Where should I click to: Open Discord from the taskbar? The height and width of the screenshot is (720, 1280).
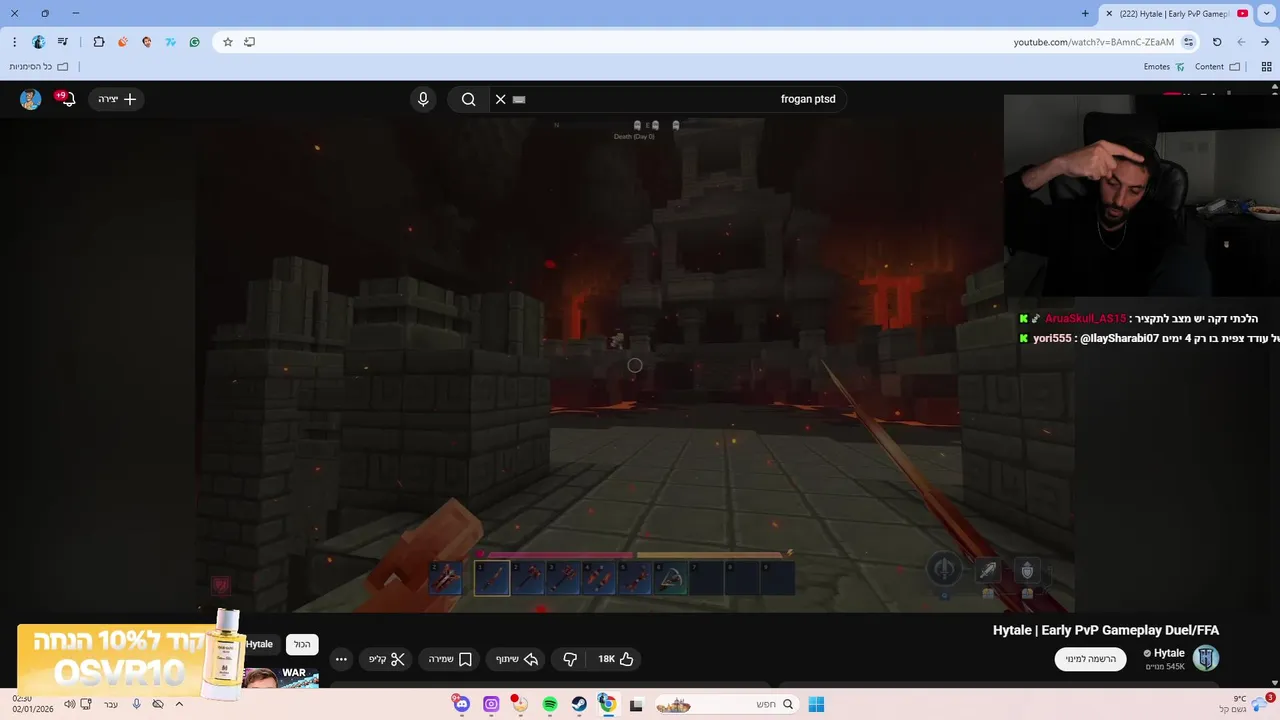(x=461, y=704)
